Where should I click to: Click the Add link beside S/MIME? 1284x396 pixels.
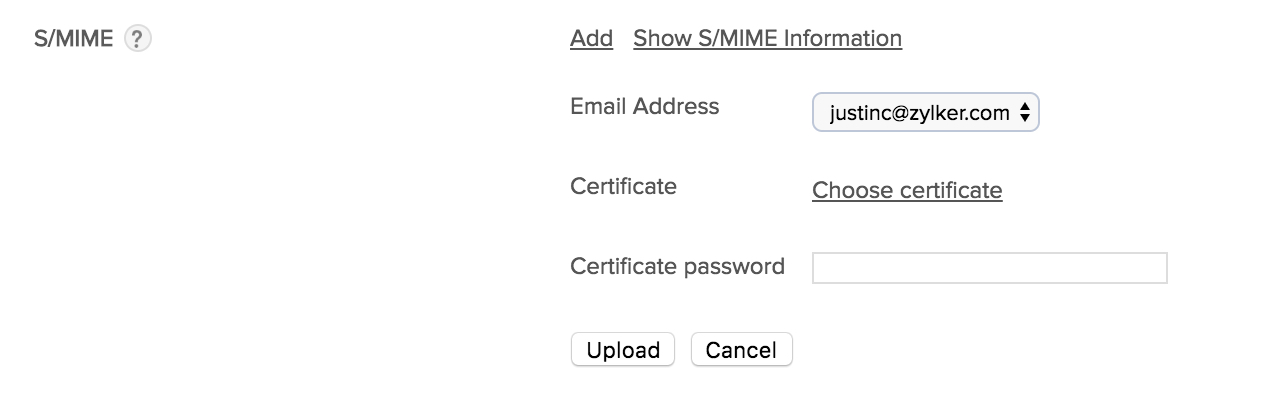click(591, 38)
